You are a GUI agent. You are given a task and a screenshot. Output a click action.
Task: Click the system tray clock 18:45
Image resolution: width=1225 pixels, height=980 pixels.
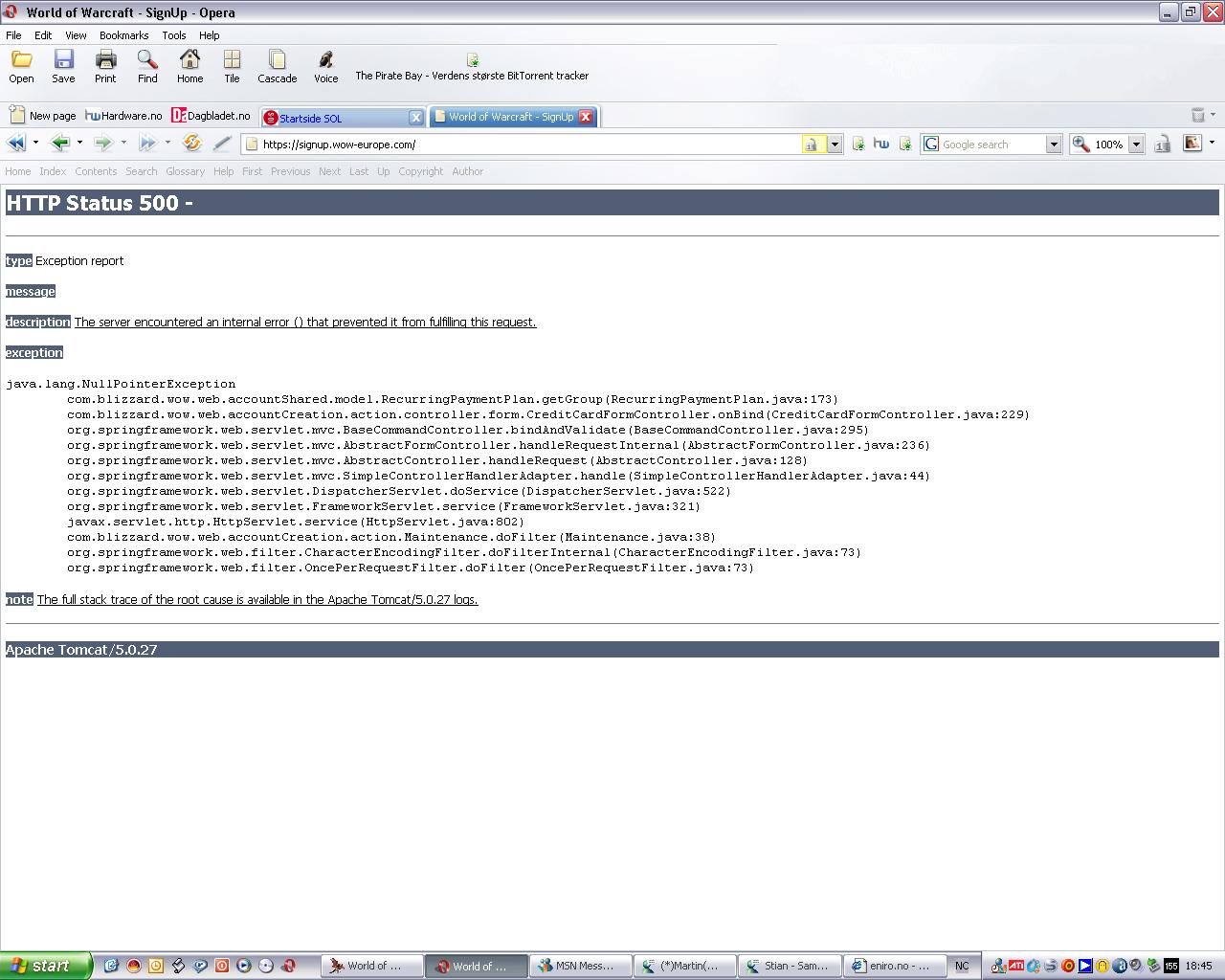pos(1198,966)
